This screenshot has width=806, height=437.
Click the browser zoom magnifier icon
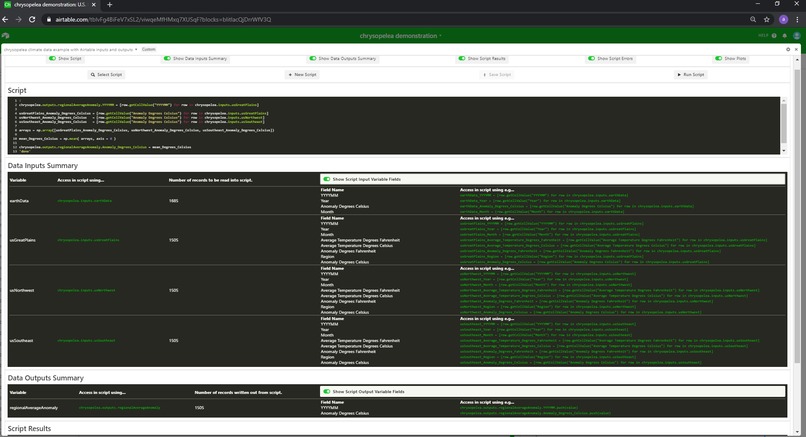point(753,20)
